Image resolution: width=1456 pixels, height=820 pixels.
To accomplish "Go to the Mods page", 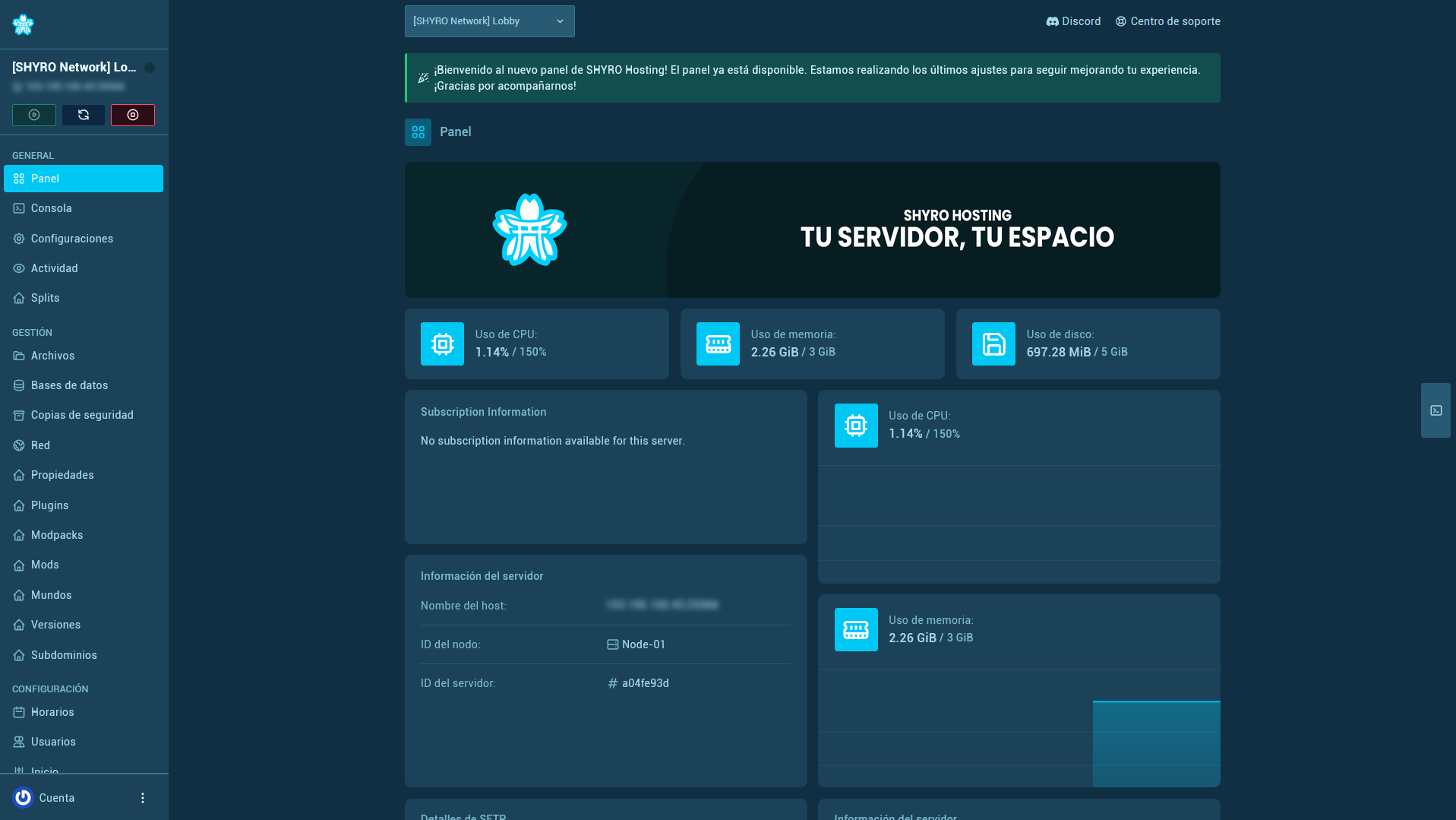I will coord(84,565).
